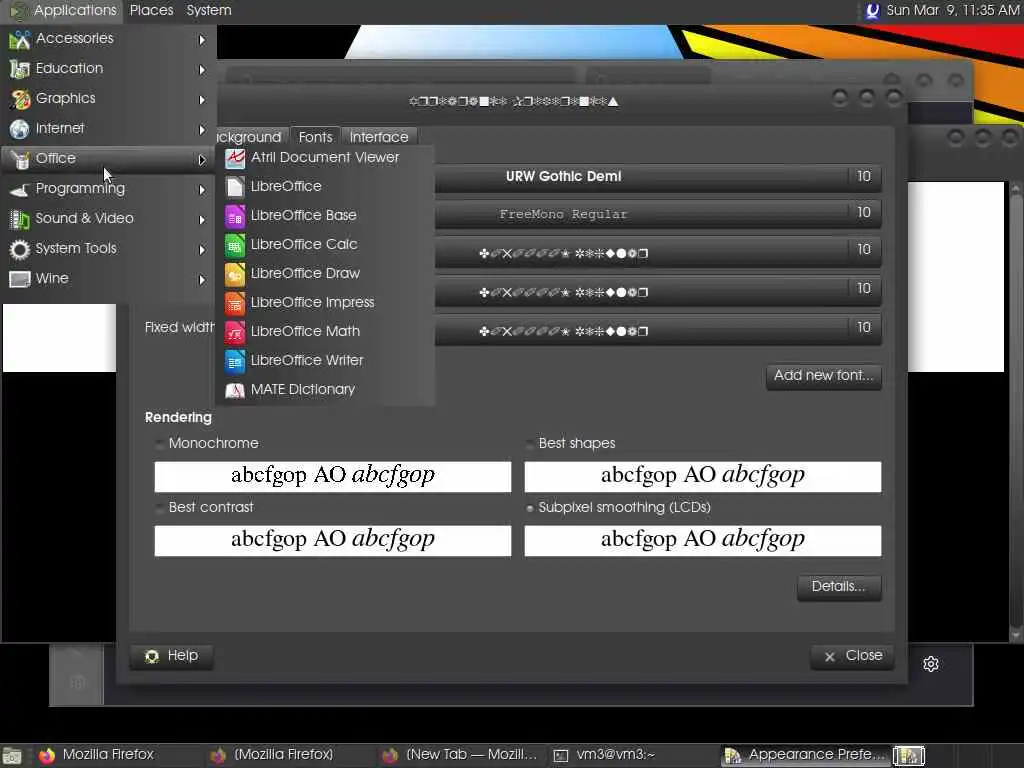This screenshot has width=1024, height=768.
Task: Click the Office category icon
Action: [20, 159]
